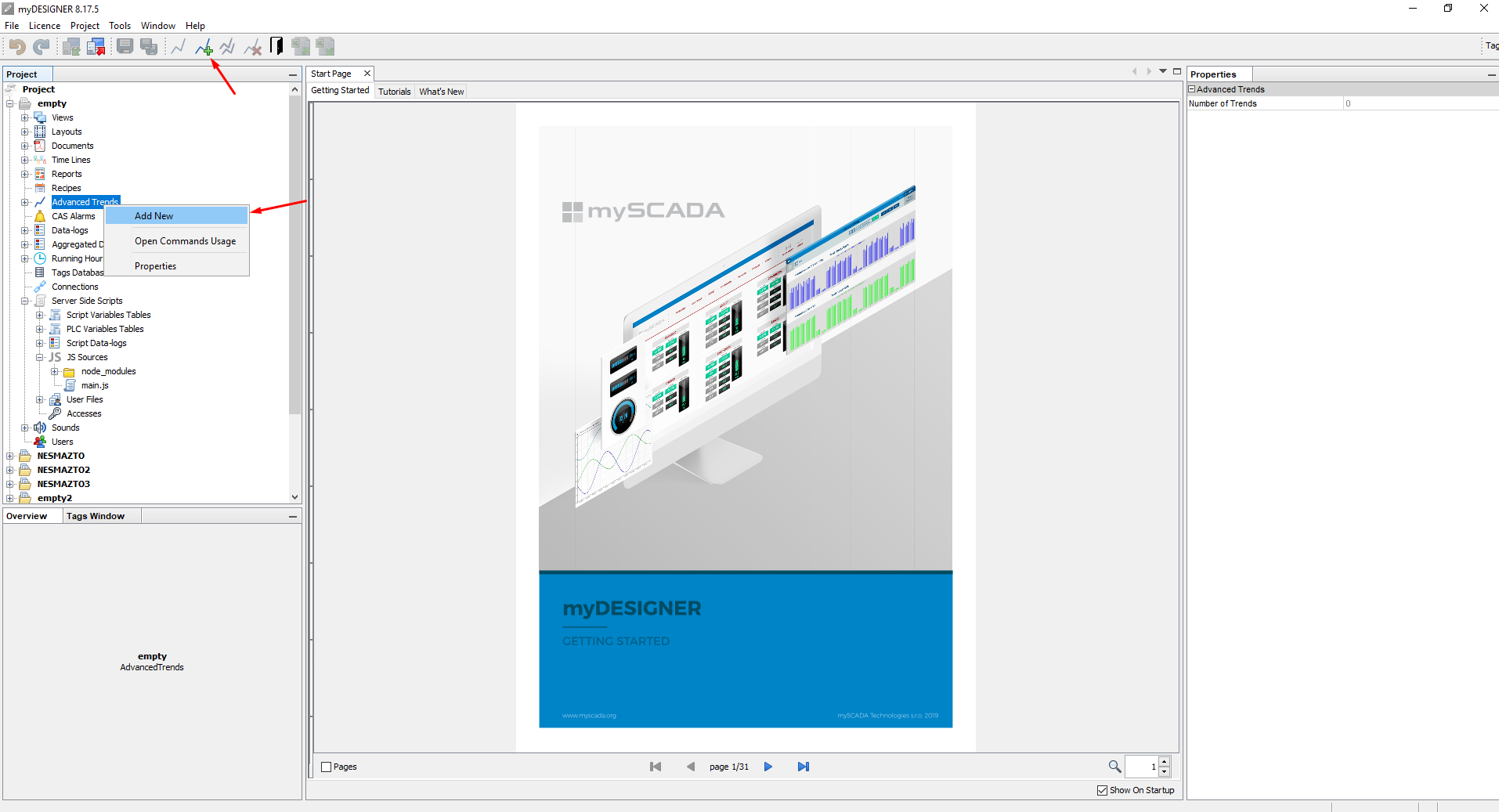Screen dimensions: 1499x812
Task: Open the editor tabs list dropdown arrow
Action: coord(1163,71)
